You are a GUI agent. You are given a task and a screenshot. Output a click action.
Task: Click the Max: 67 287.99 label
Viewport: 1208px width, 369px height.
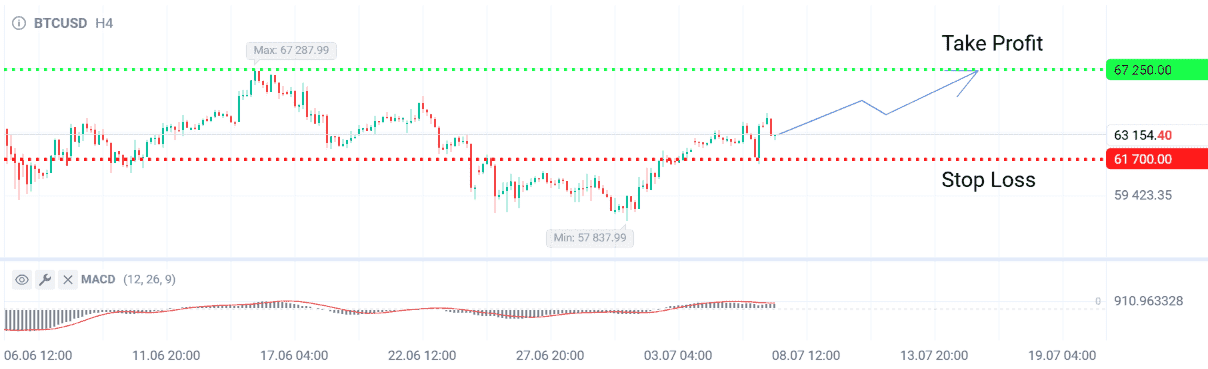tap(288, 51)
